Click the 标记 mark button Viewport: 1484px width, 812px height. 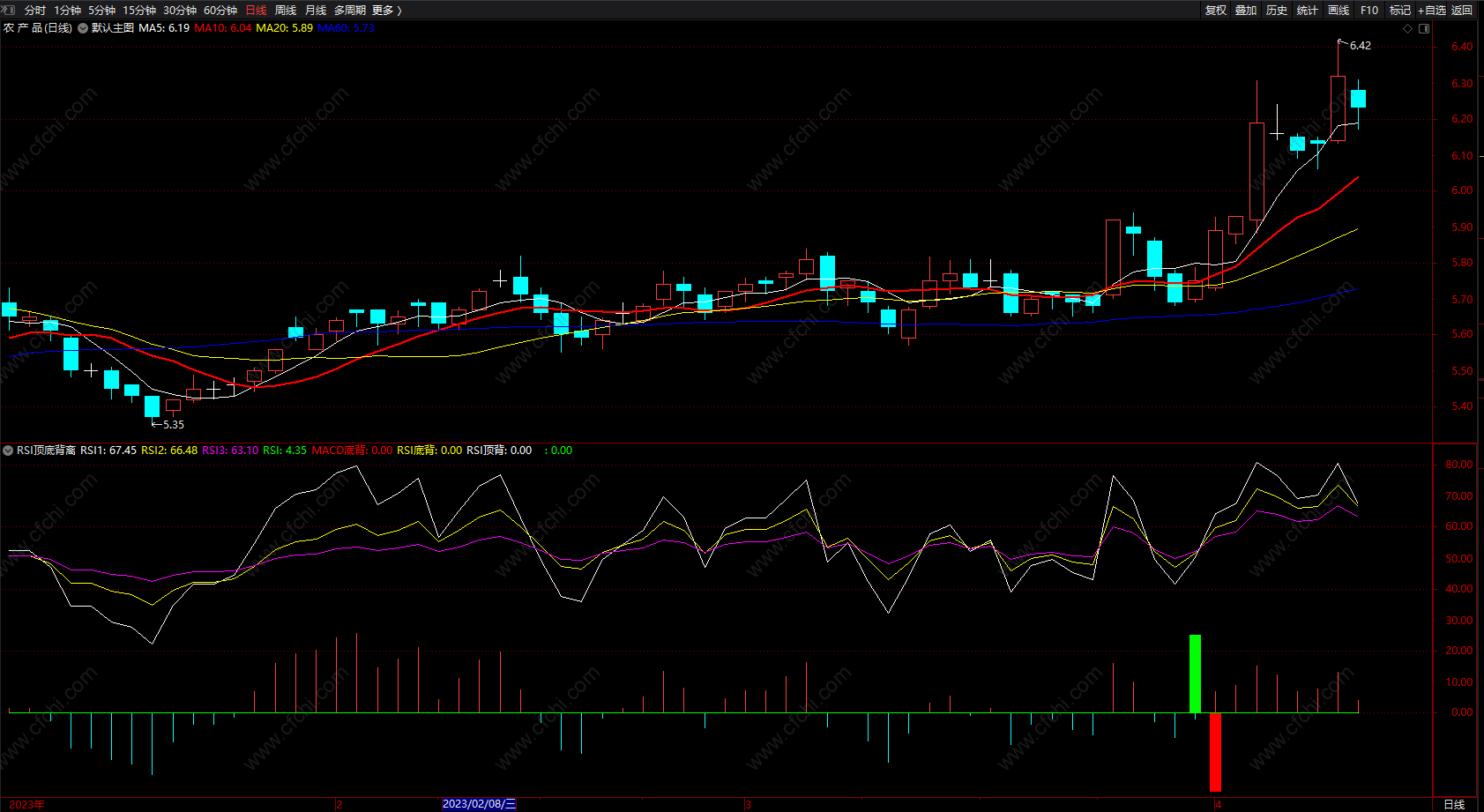[x=1400, y=11]
